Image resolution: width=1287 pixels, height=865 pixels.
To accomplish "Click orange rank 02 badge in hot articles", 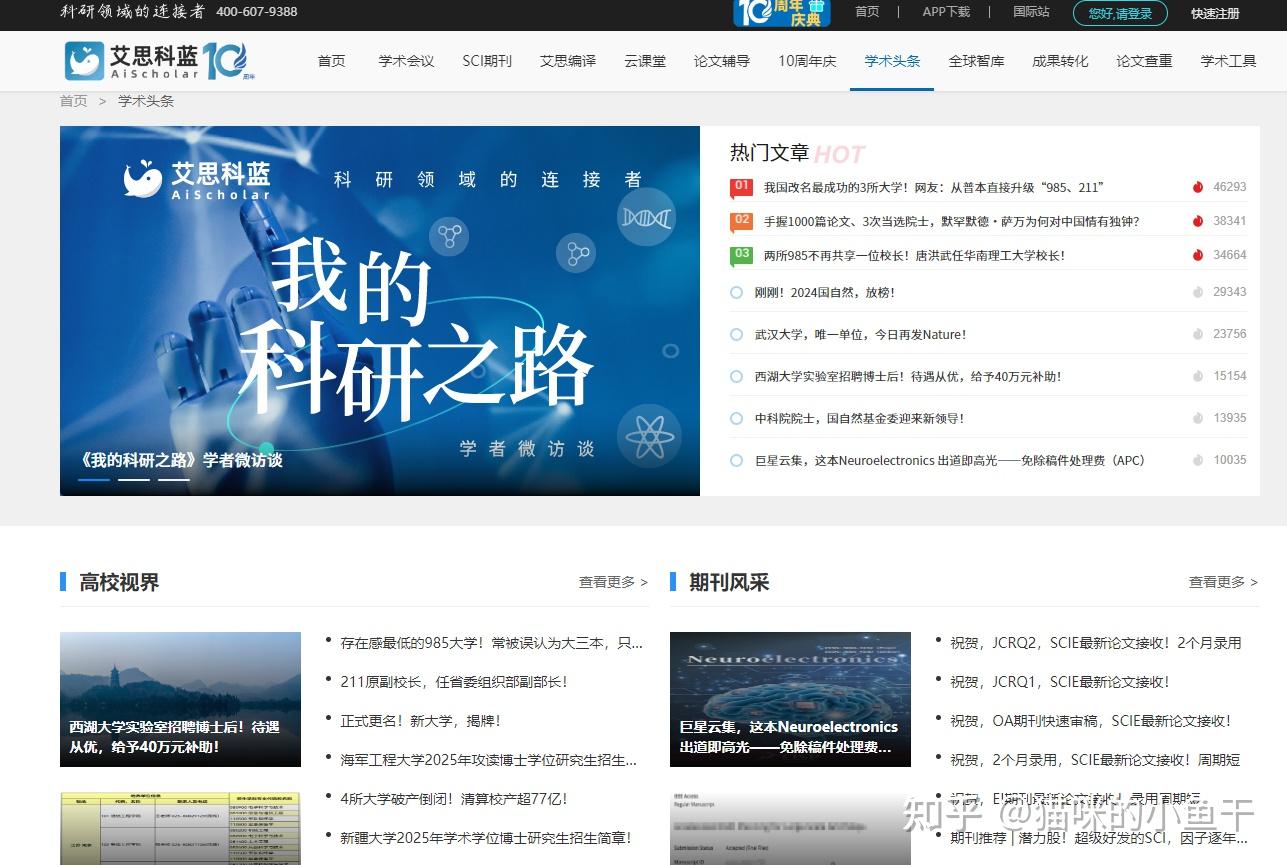I will tap(742, 222).
